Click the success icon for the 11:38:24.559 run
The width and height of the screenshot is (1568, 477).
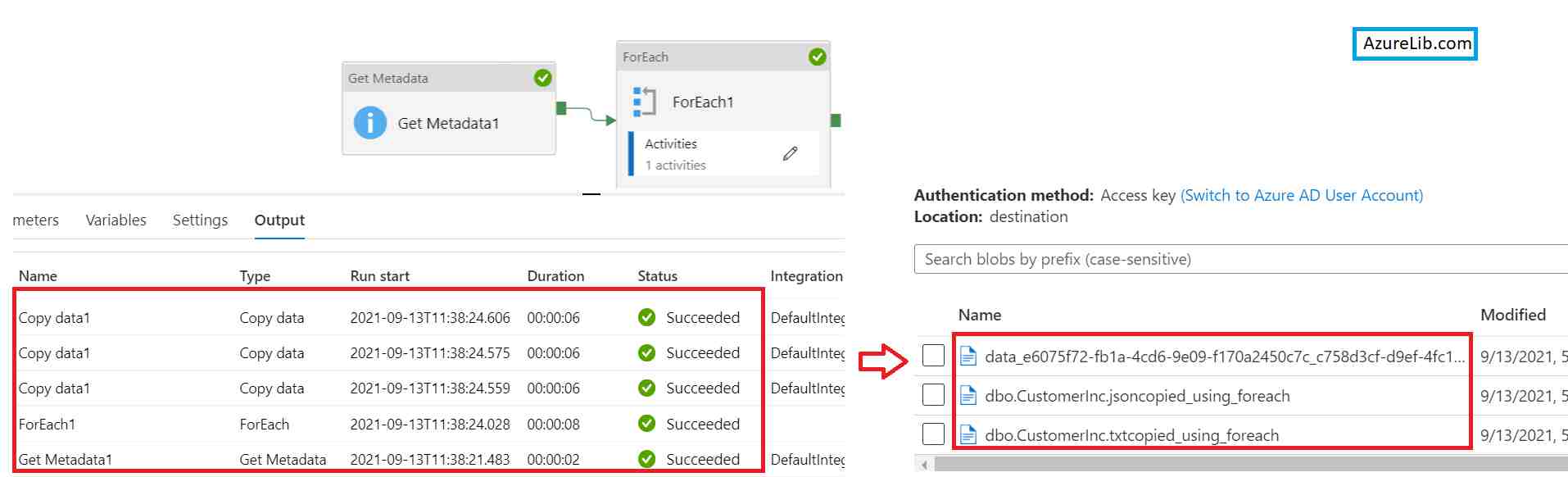click(646, 388)
